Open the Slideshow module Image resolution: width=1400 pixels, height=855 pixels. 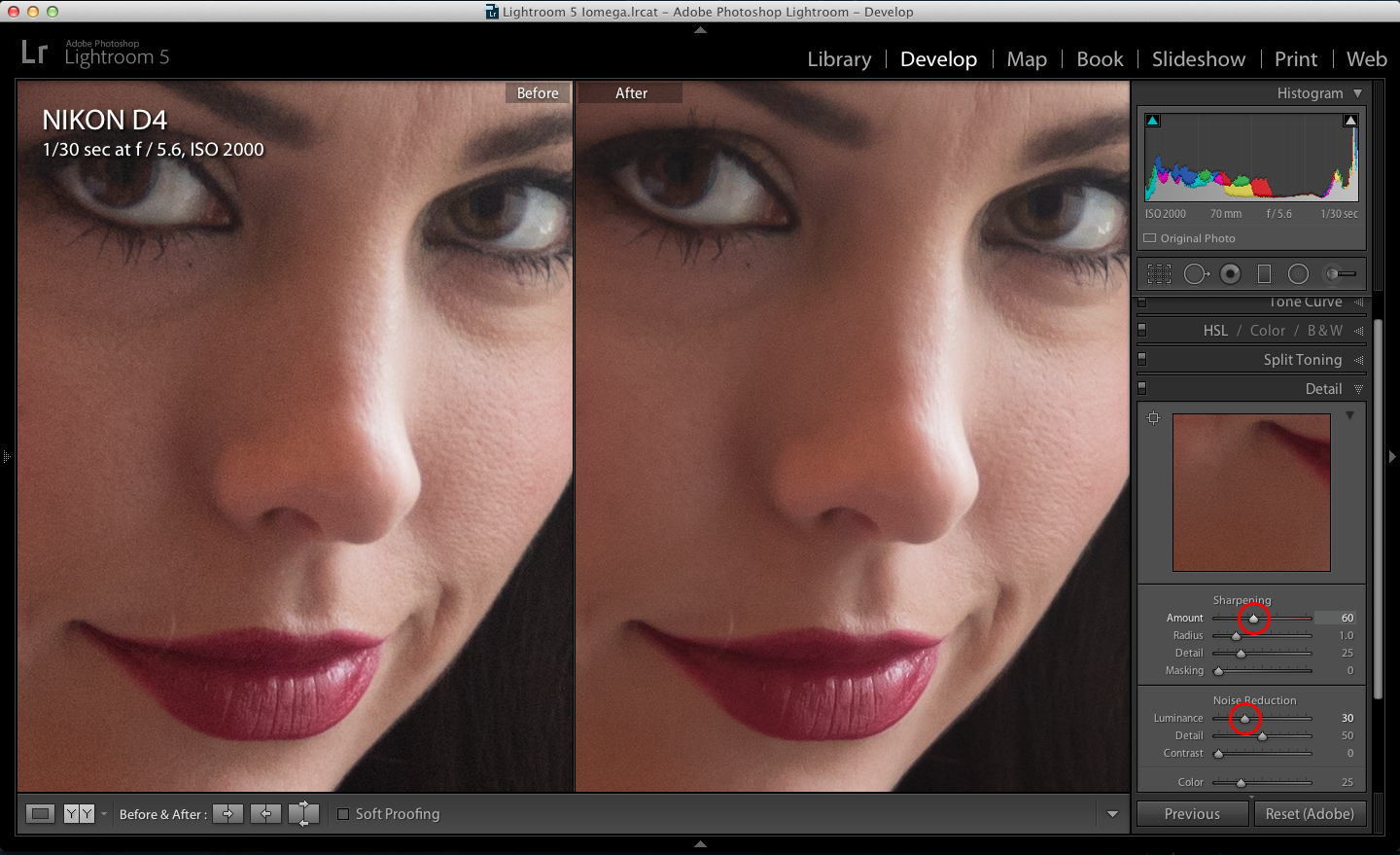[x=1198, y=59]
